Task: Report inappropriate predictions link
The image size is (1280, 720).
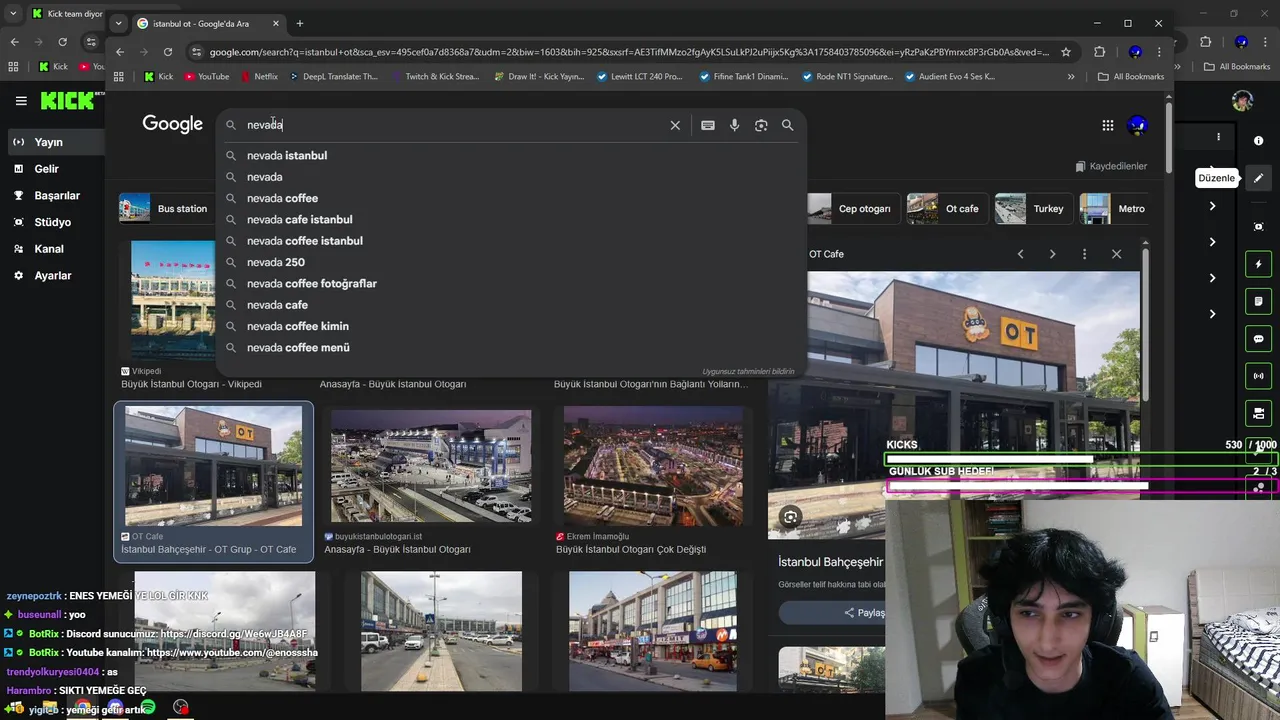Action: 748,372
